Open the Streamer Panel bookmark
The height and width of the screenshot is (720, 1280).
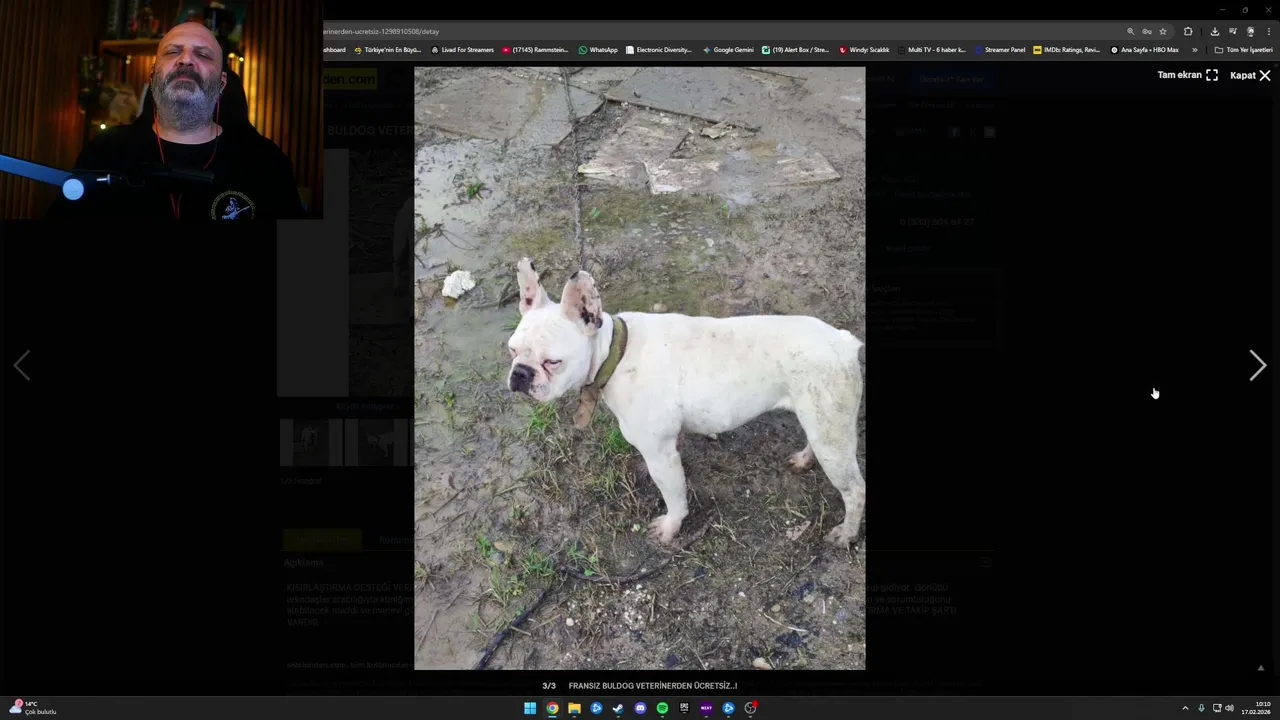(999, 49)
